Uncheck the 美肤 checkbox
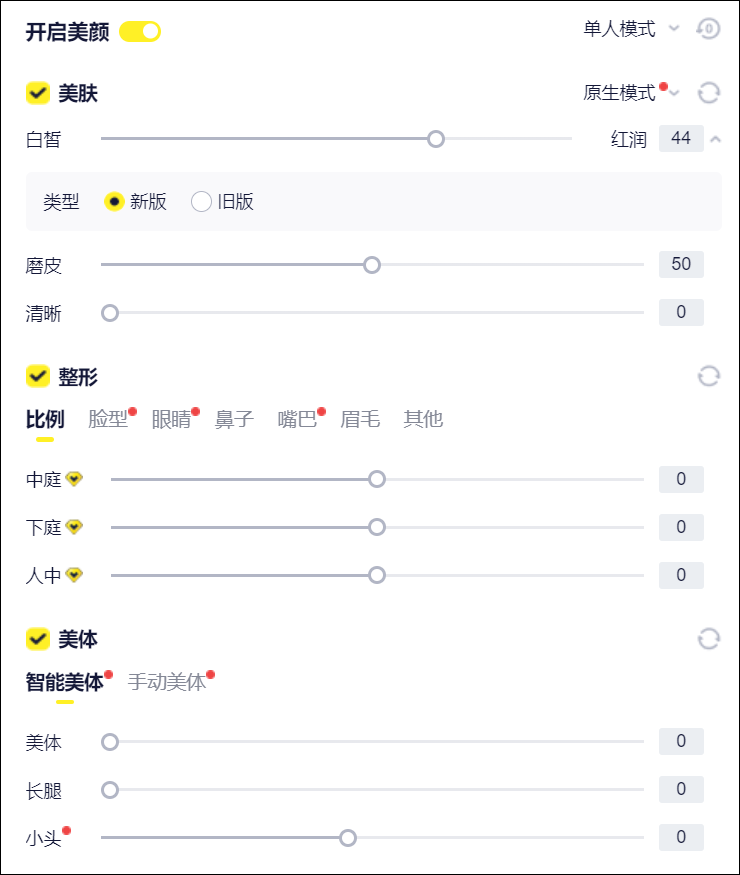 38,93
